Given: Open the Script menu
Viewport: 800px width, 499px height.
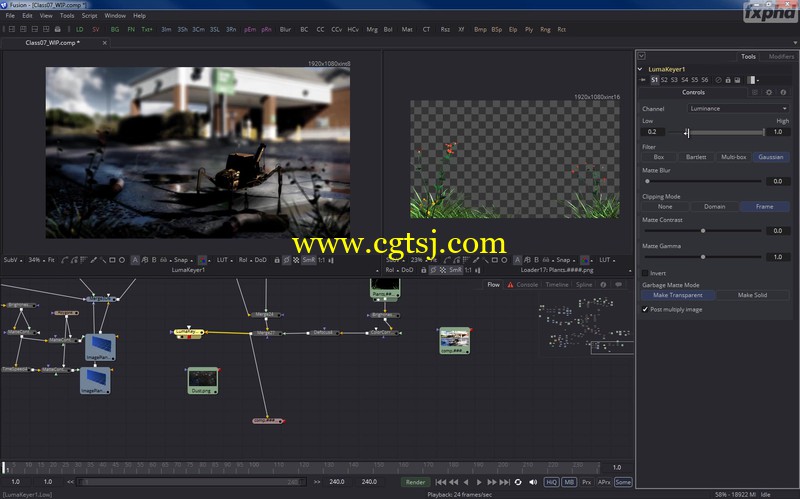Looking at the screenshot, I should [x=89, y=16].
